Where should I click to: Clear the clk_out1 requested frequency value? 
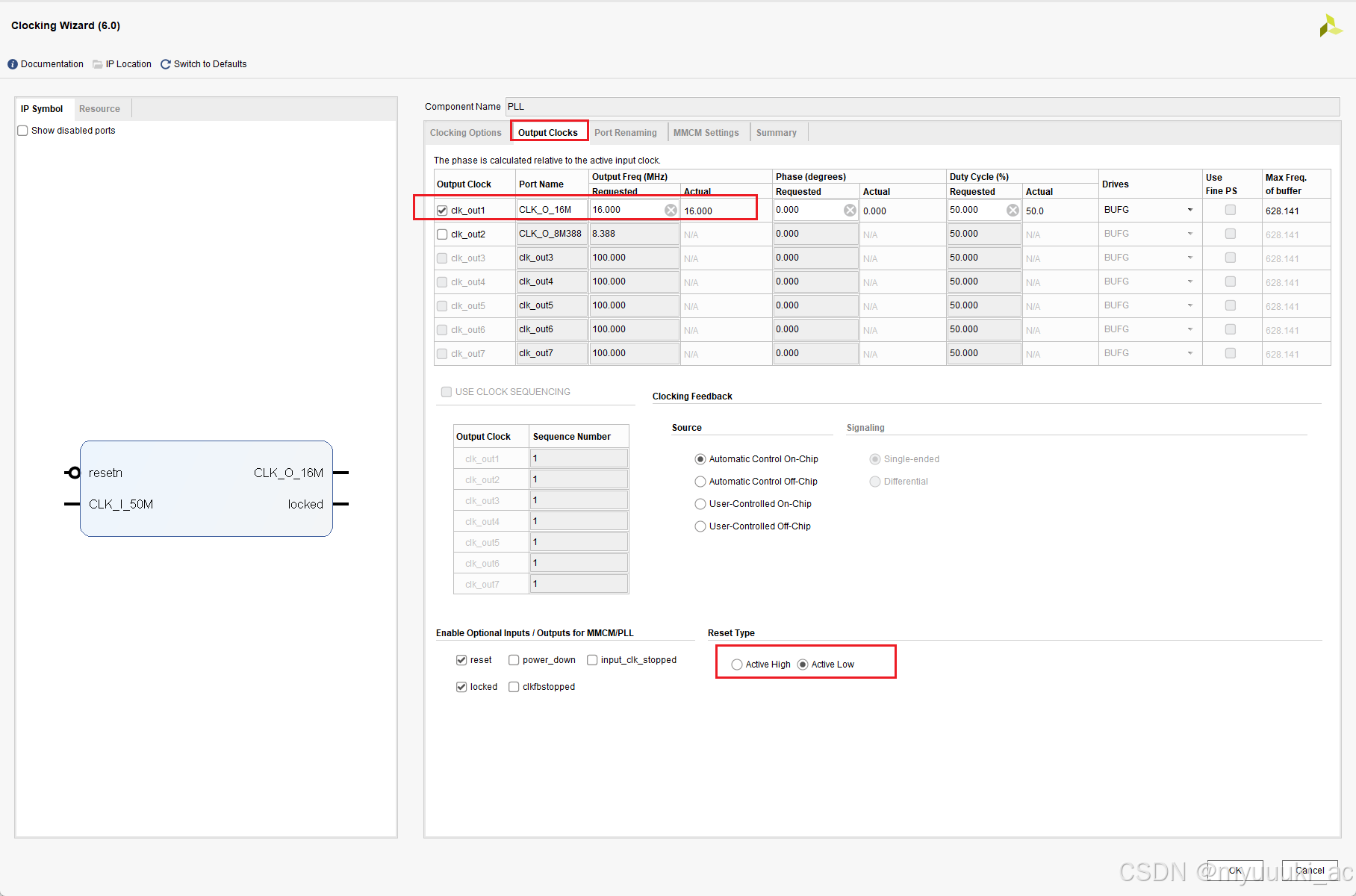[x=671, y=211]
